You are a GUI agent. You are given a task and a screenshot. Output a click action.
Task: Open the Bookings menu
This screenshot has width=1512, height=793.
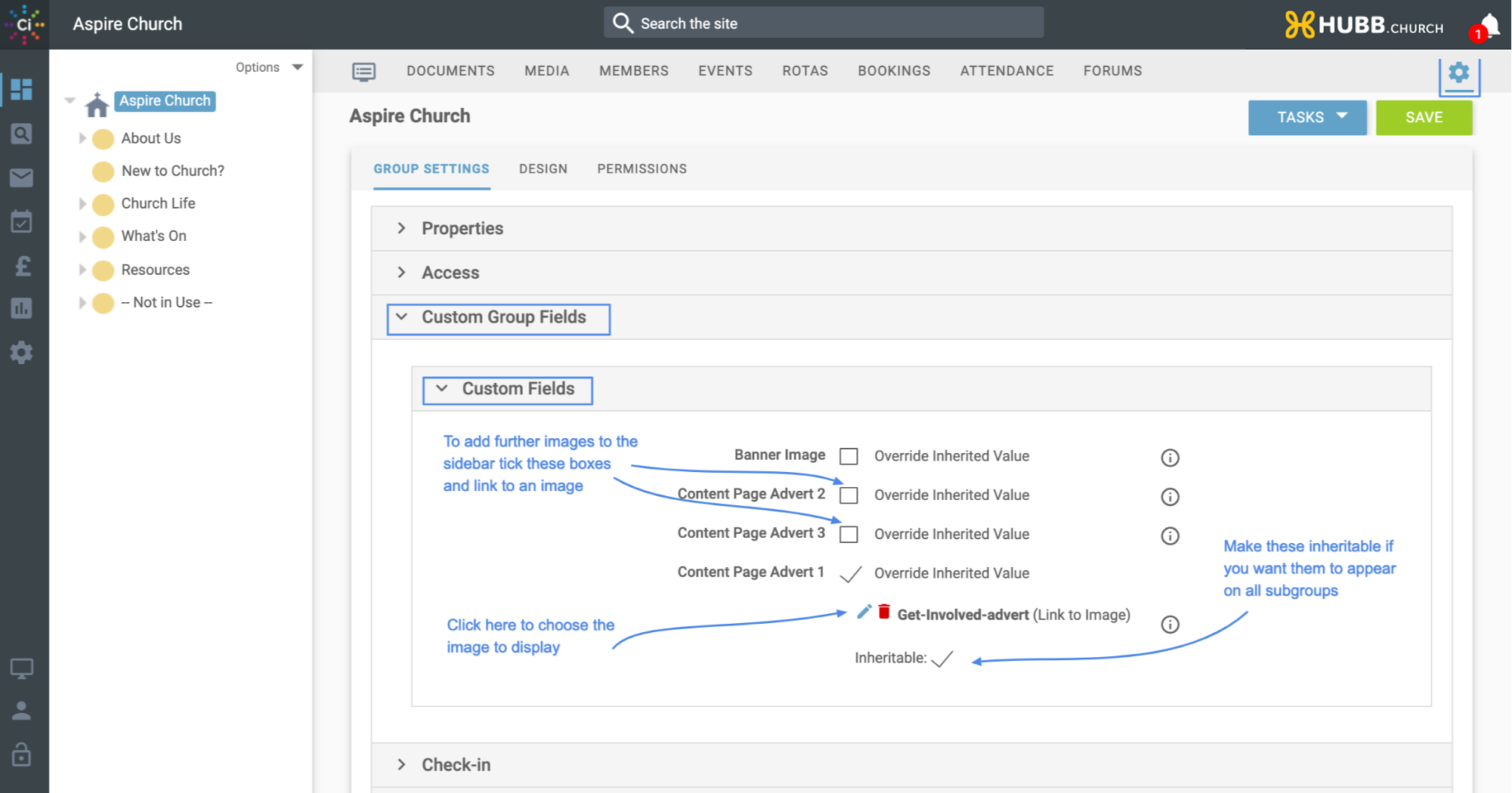[894, 71]
